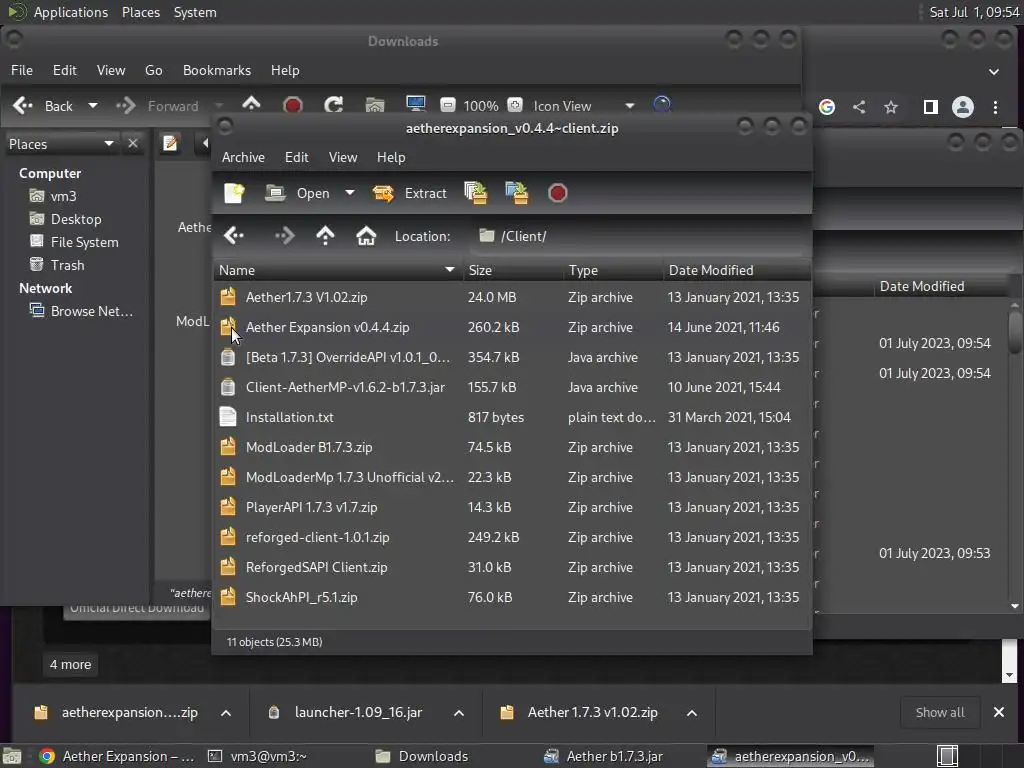Click the Add files to archive icon

point(475,193)
